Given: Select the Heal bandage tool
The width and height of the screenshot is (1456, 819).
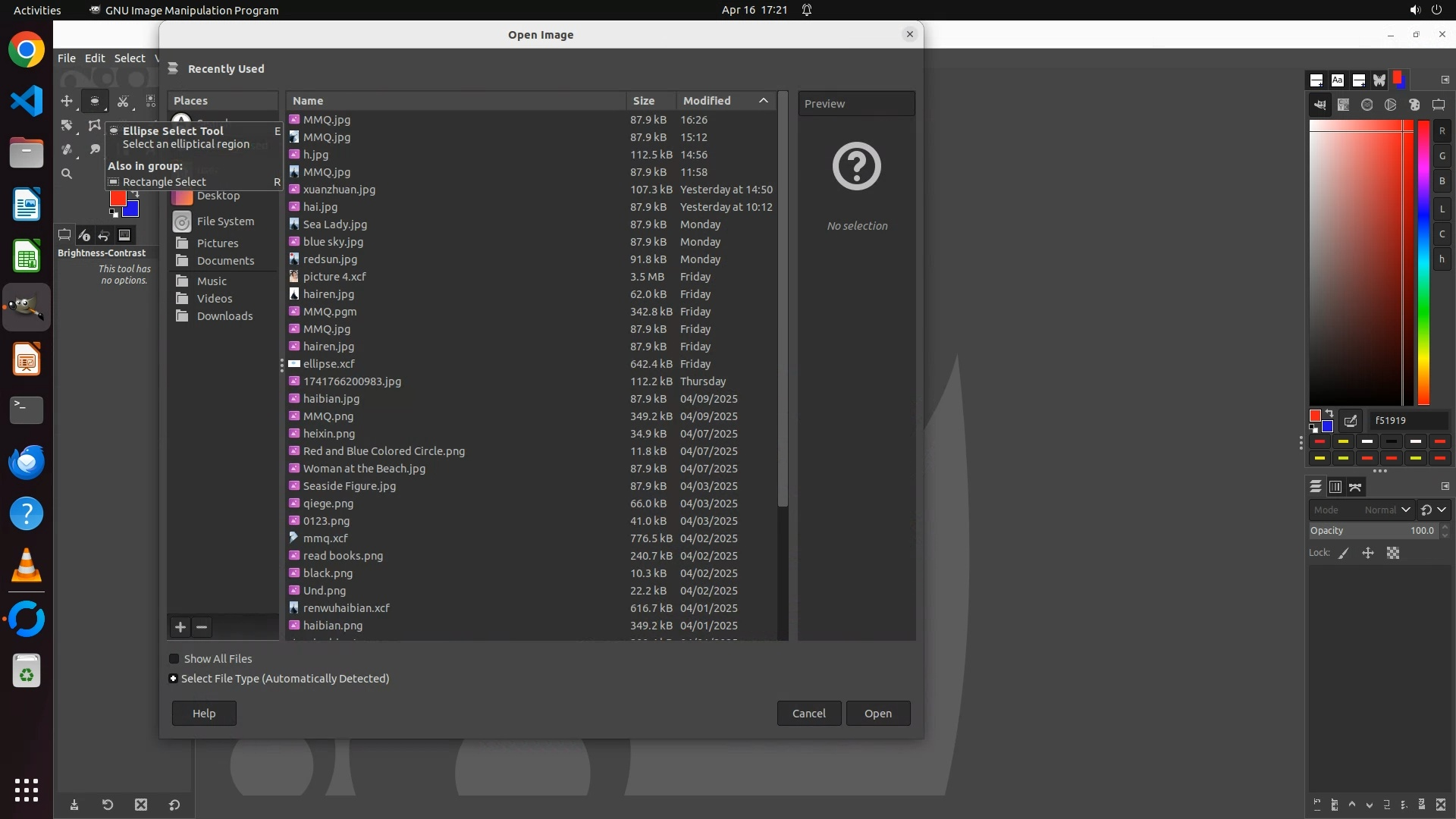Looking at the screenshot, I should [67, 149].
